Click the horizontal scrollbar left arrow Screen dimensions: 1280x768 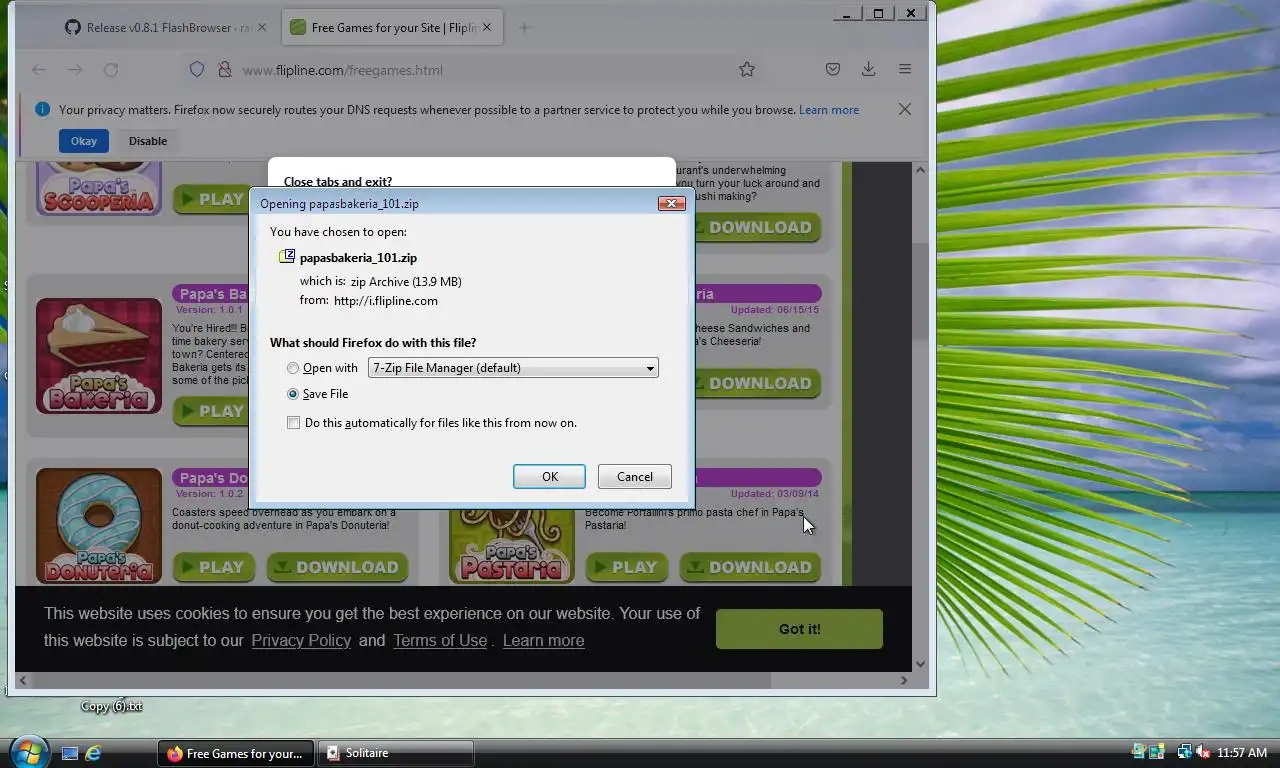pos(23,680)
